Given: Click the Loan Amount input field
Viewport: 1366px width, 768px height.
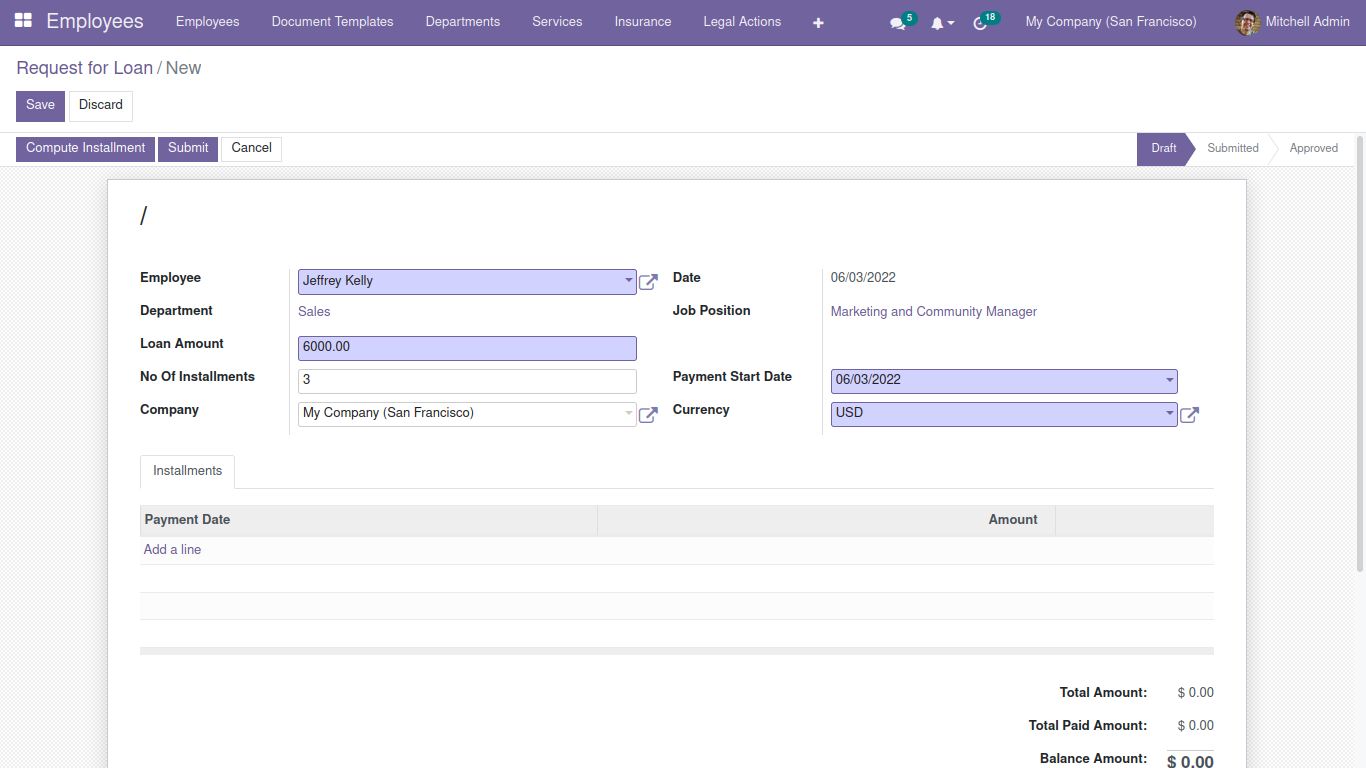Looking at the screenshot, I should [x=466, y=347].
